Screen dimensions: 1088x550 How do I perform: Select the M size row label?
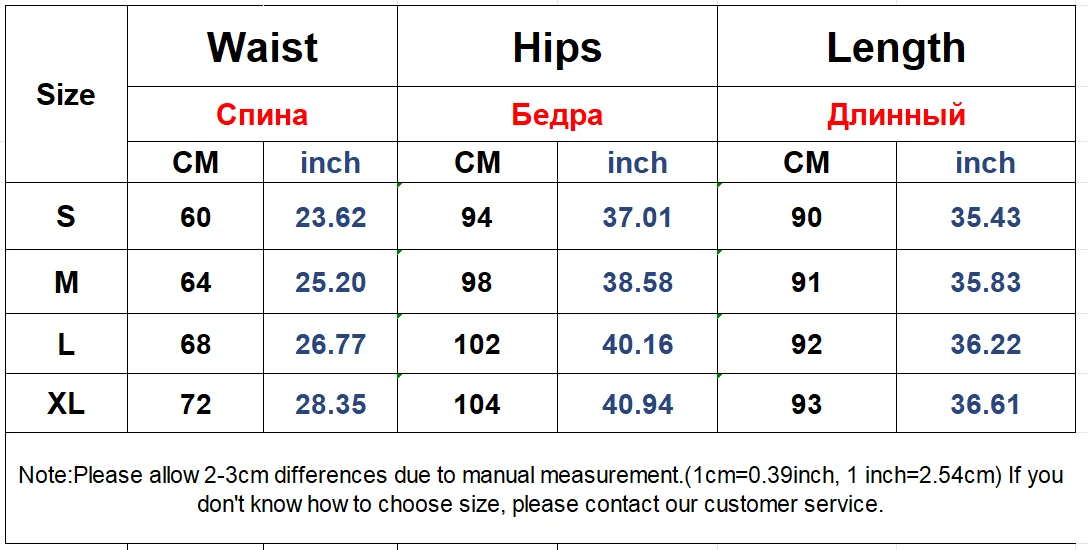point(66,282)
